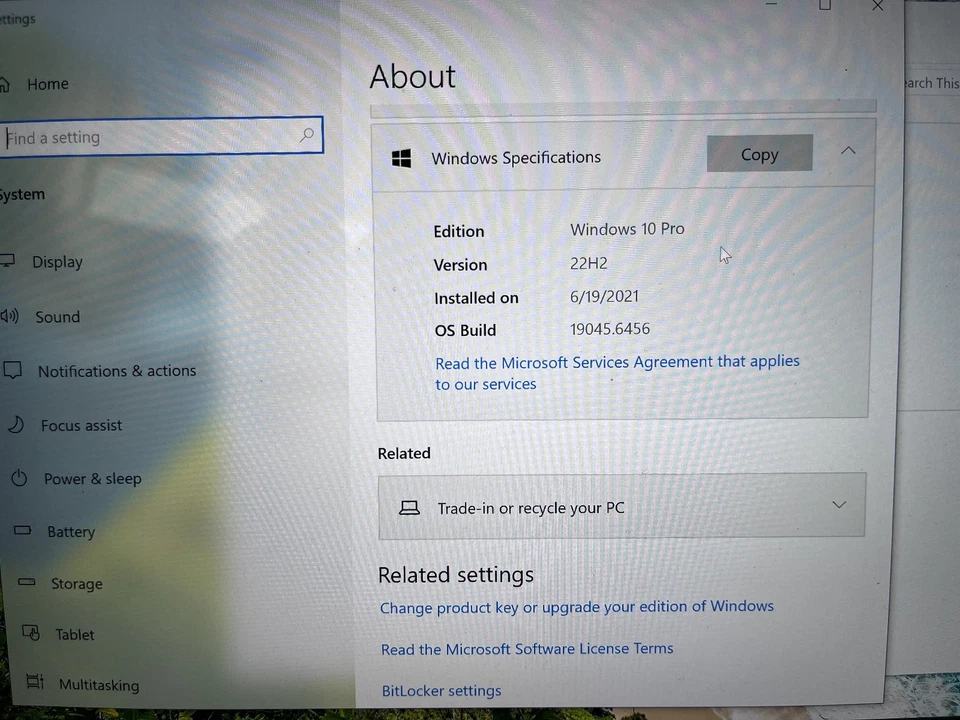Read the Microsoft Software License Terms
960x720 pixels.
(x=526, y=648)
